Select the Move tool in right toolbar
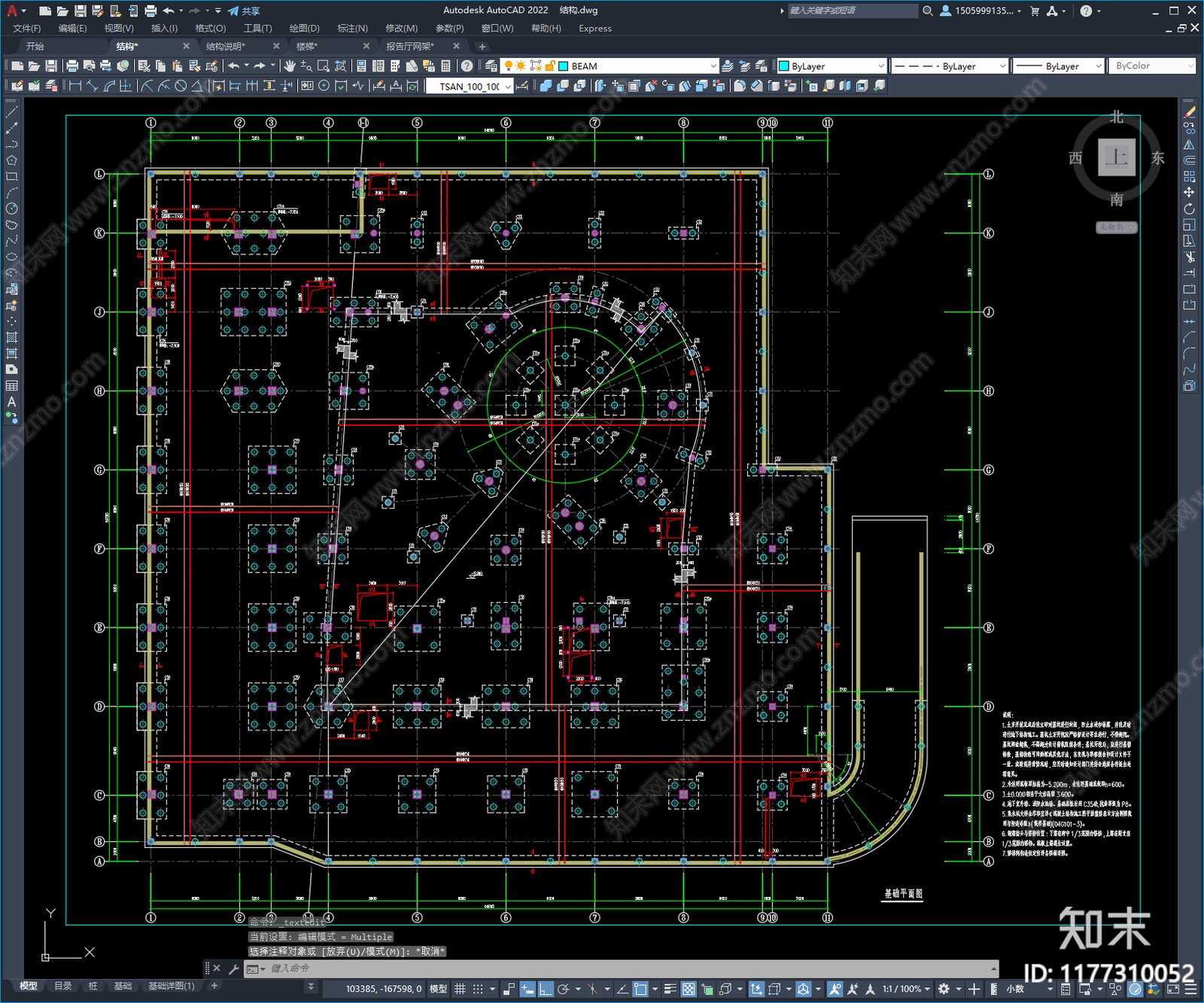1204x1003 pixels. click(1189, 193)
